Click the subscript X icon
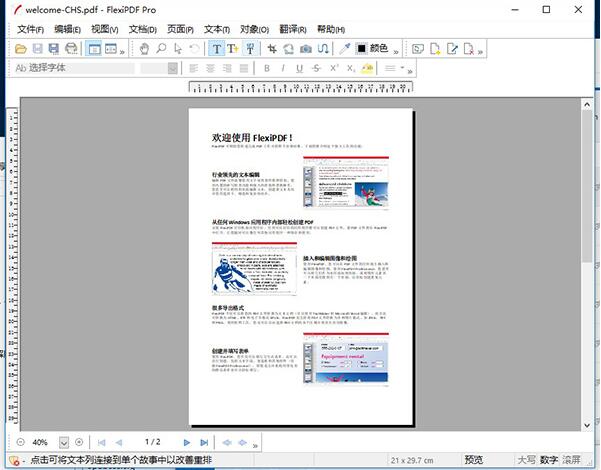Screen dimensions: 601x470 [x=351, y=68]
